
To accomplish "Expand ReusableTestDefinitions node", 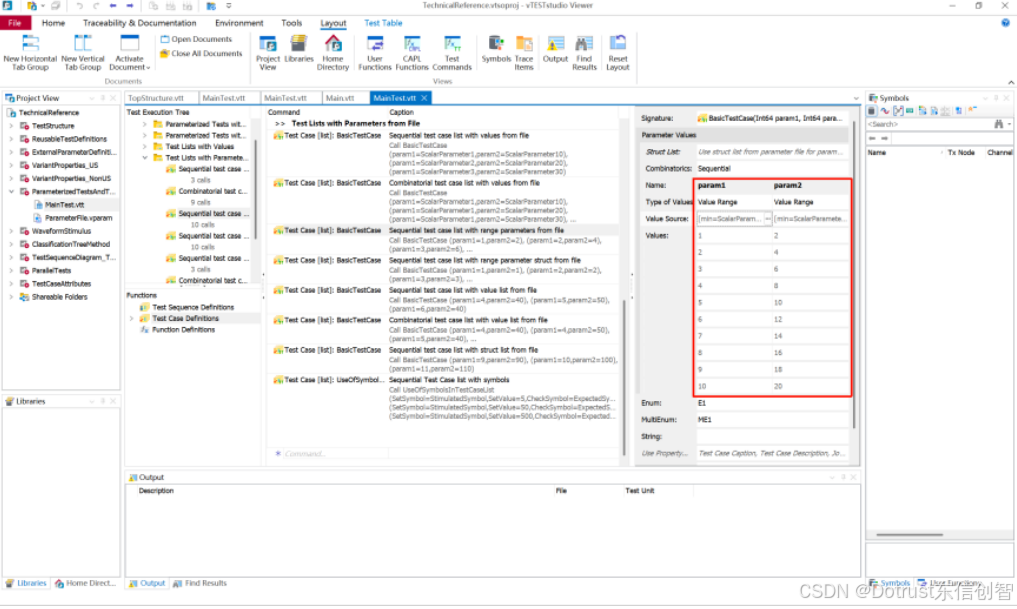I will [x=11, y=139].
